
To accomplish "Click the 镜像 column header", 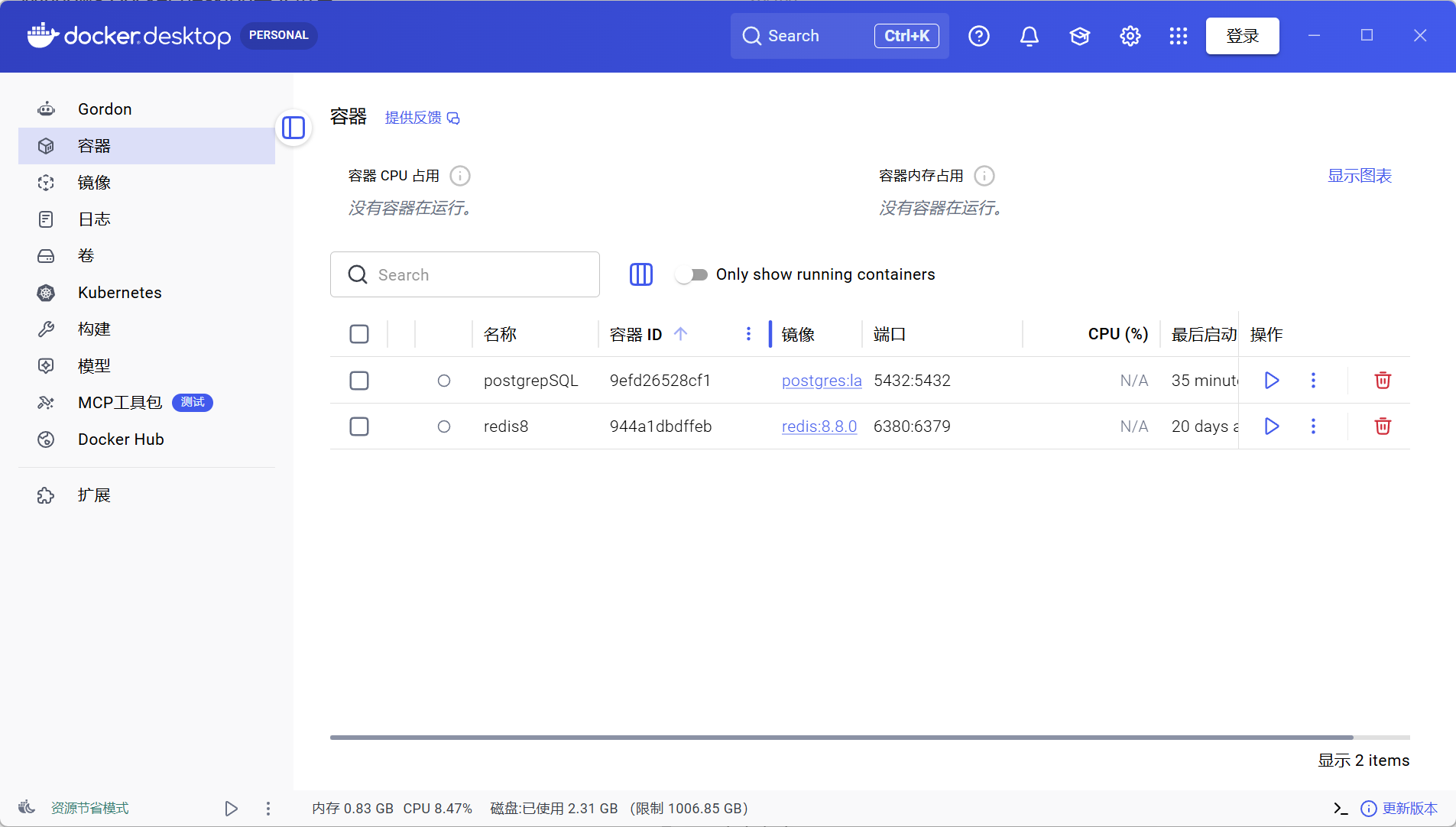I will coord(798,334).
